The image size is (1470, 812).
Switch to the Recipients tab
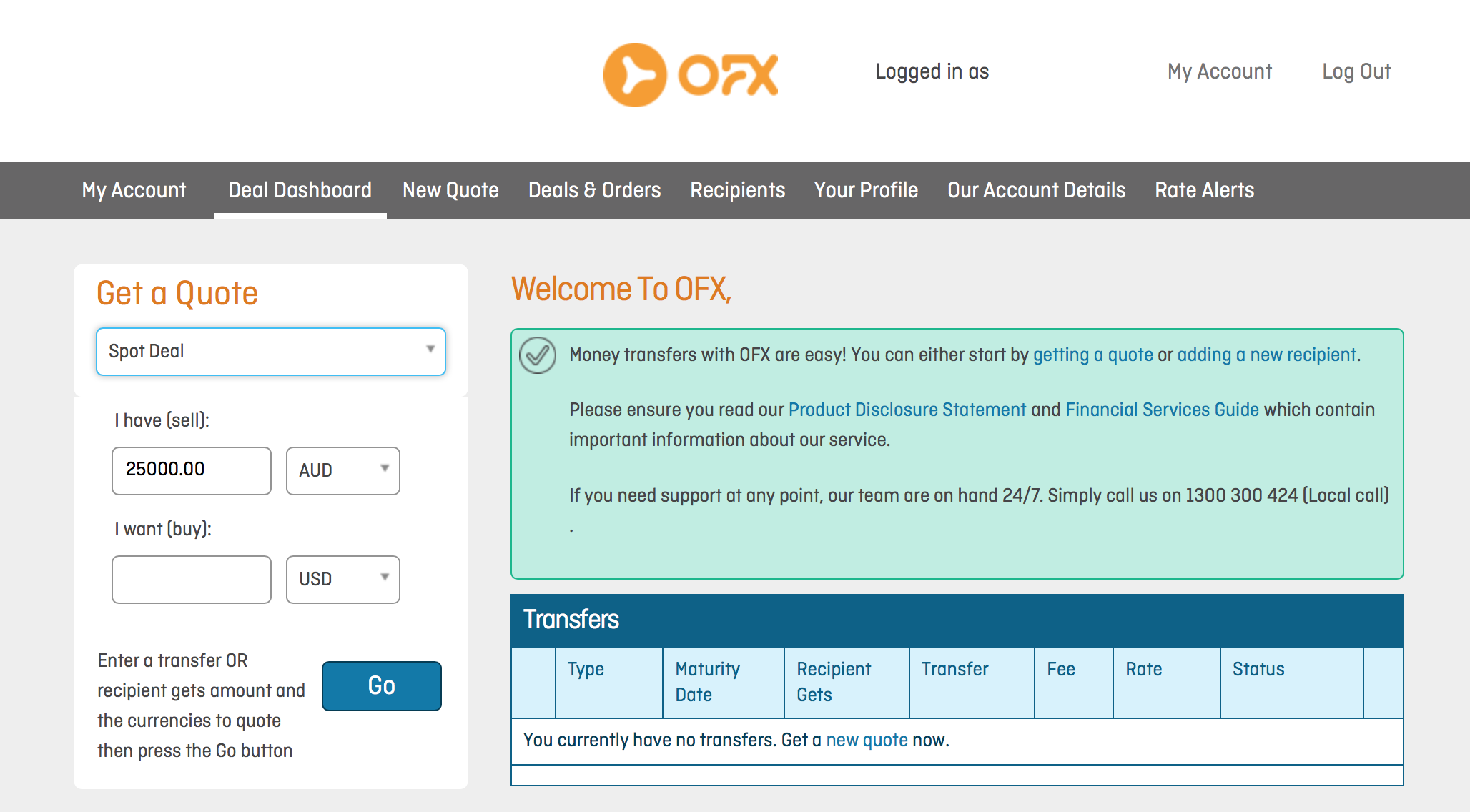(738, 190)
